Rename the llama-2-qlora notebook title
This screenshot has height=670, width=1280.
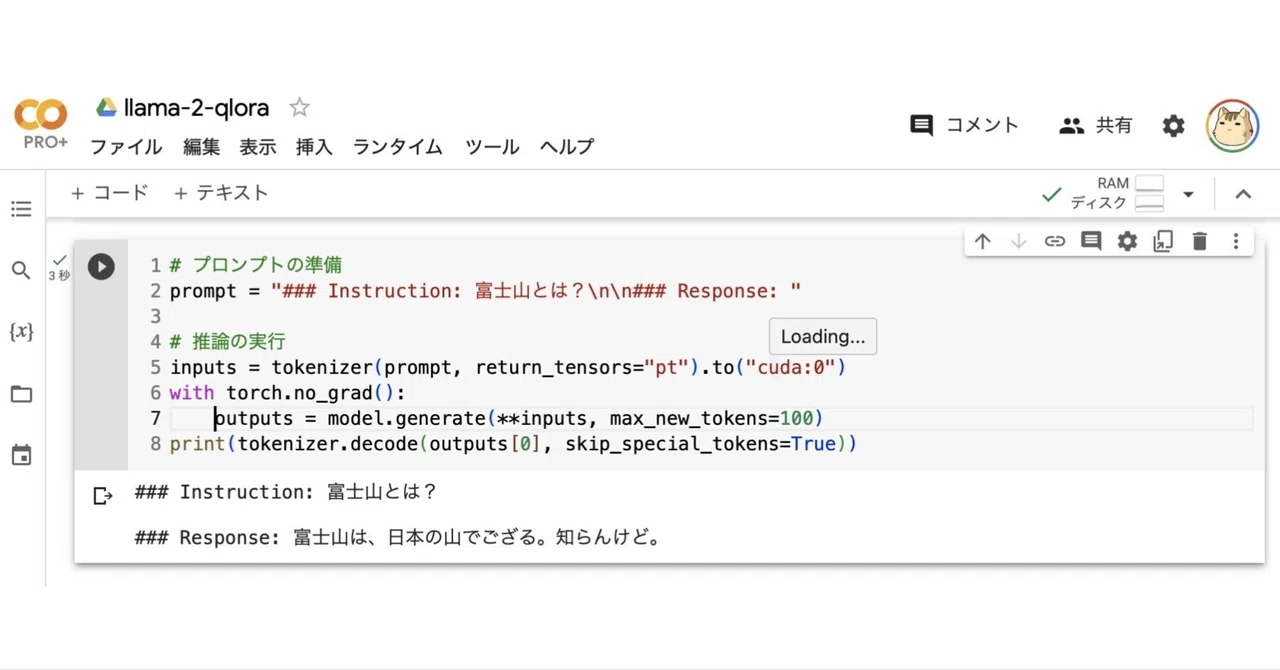coord(197,108)
